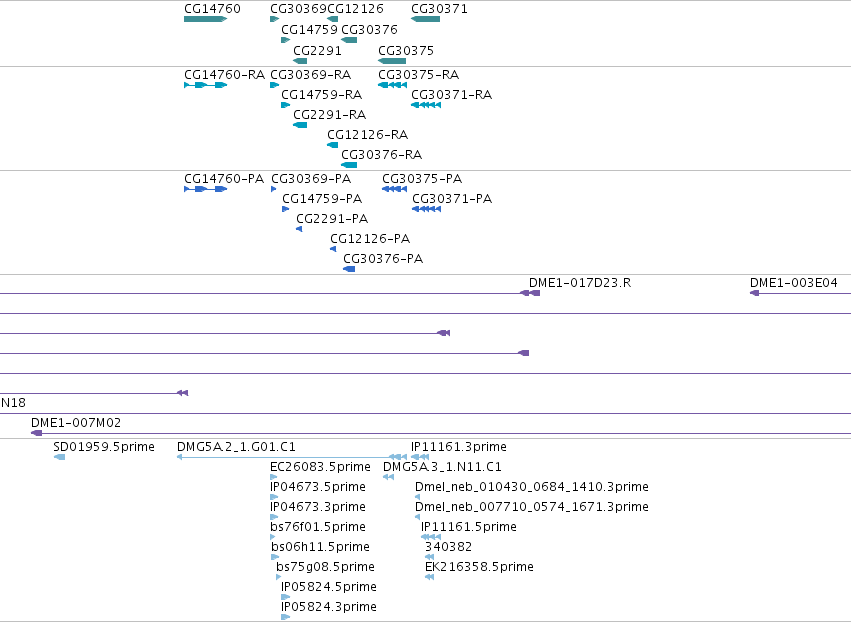Click the DME1-017D23.R clone label
This screenshot has height=622, width=851.
point(580,283)
